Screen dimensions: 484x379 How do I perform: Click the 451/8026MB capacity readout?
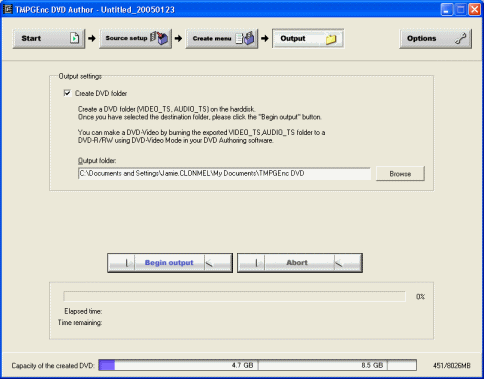coord(452,366)
